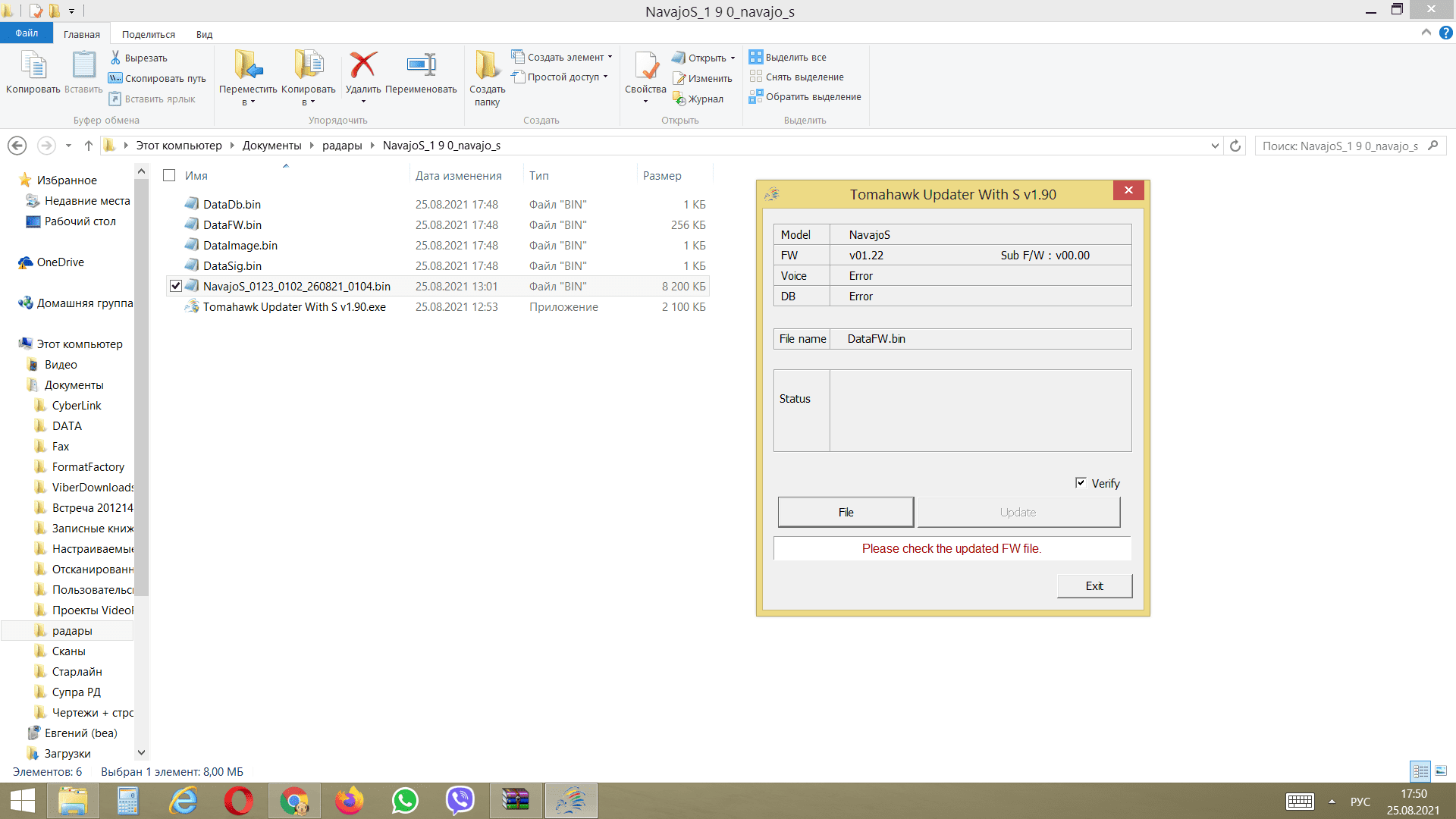Image resolution: width=1456 pixels, height=819 pixels.
Task: Toggle the select-all checkbox in the column header
Action: [x=169, y=175]
